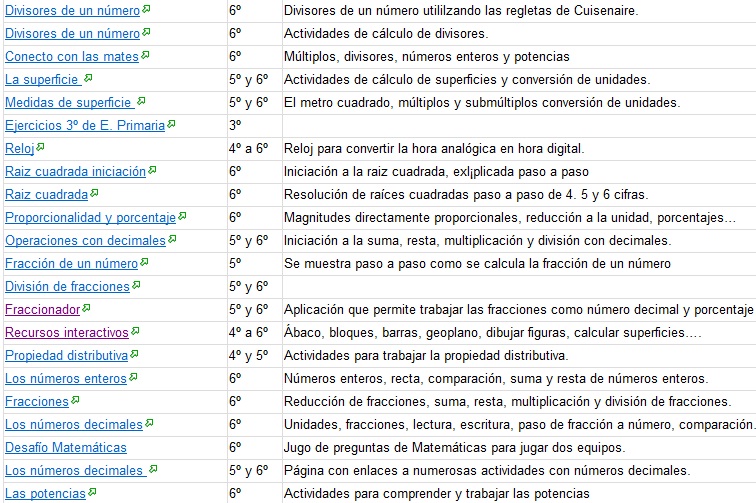This screenshot has width=756, height=503.
Task: Click external-link icon after Ejercicios 3º de E. Primaria
Action: [172, 124]
